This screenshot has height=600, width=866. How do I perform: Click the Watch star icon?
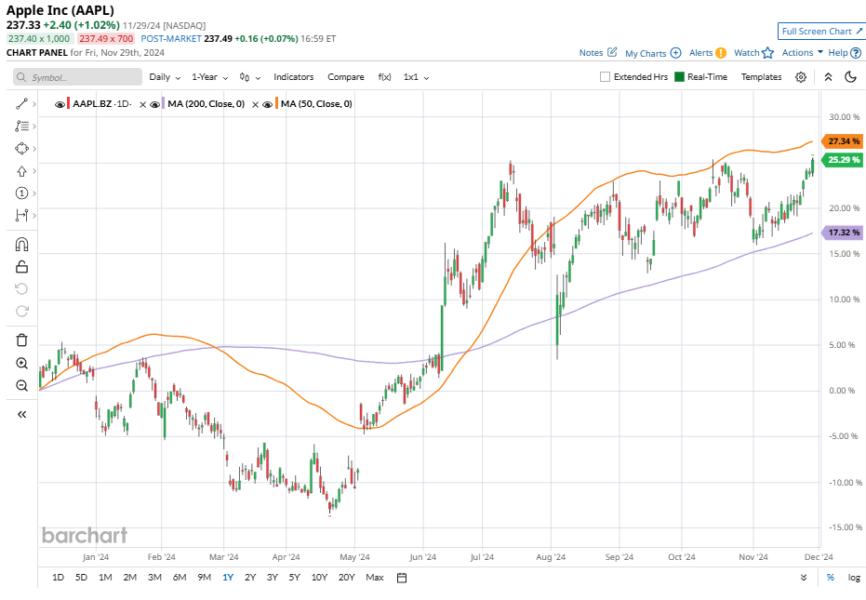pyautogui.click(x=768, y=53)
